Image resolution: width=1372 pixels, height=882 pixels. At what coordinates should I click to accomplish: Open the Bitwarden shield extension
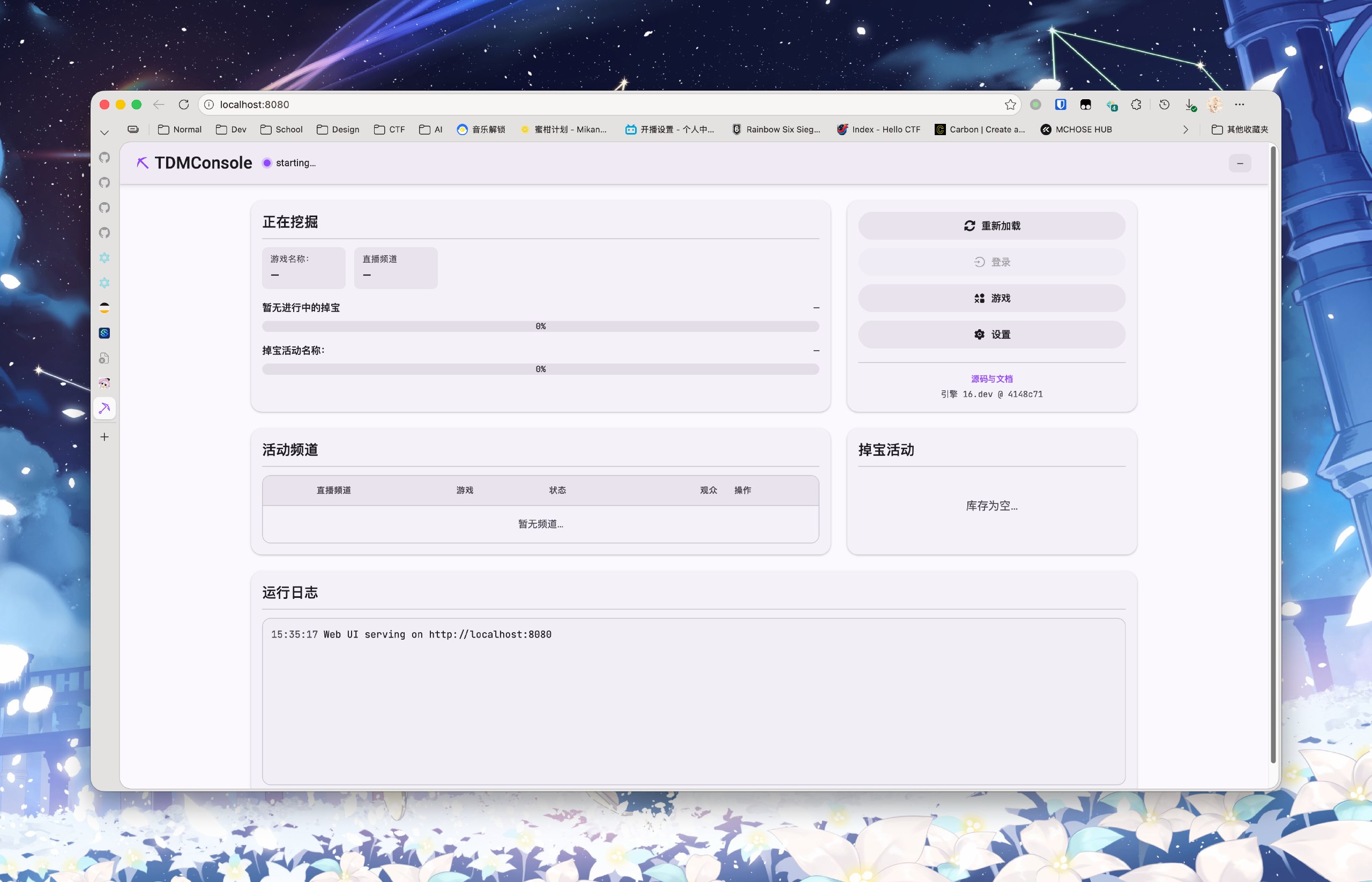(1061, 104)
